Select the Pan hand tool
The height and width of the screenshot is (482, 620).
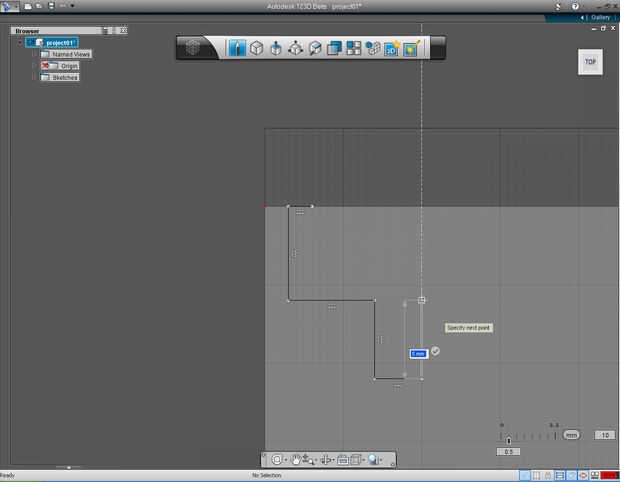point(295,459)
